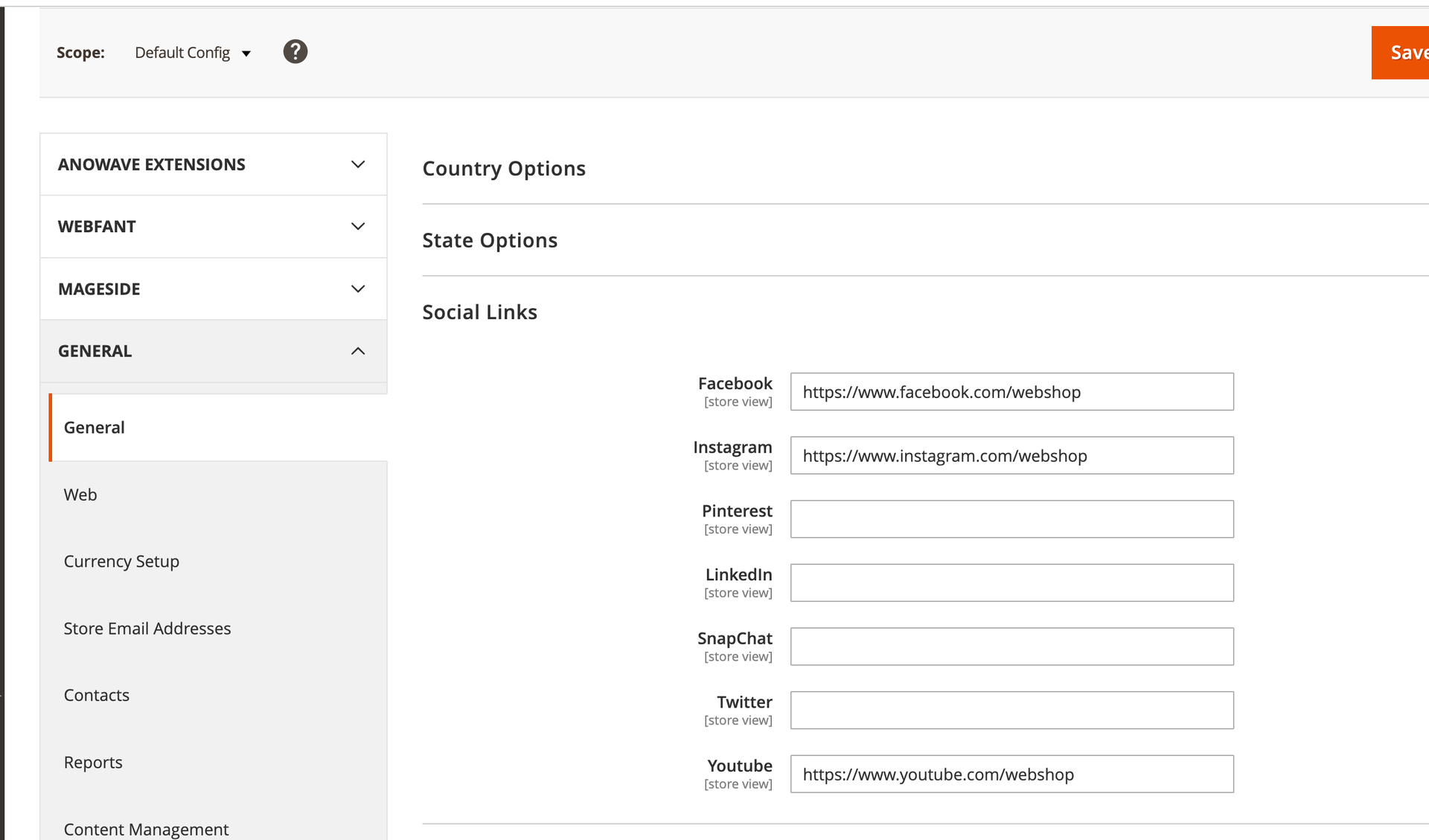Viewport: 1429px width, 840px height.
Task: Click the help question mark icon
Action: [x=295, y=52]
